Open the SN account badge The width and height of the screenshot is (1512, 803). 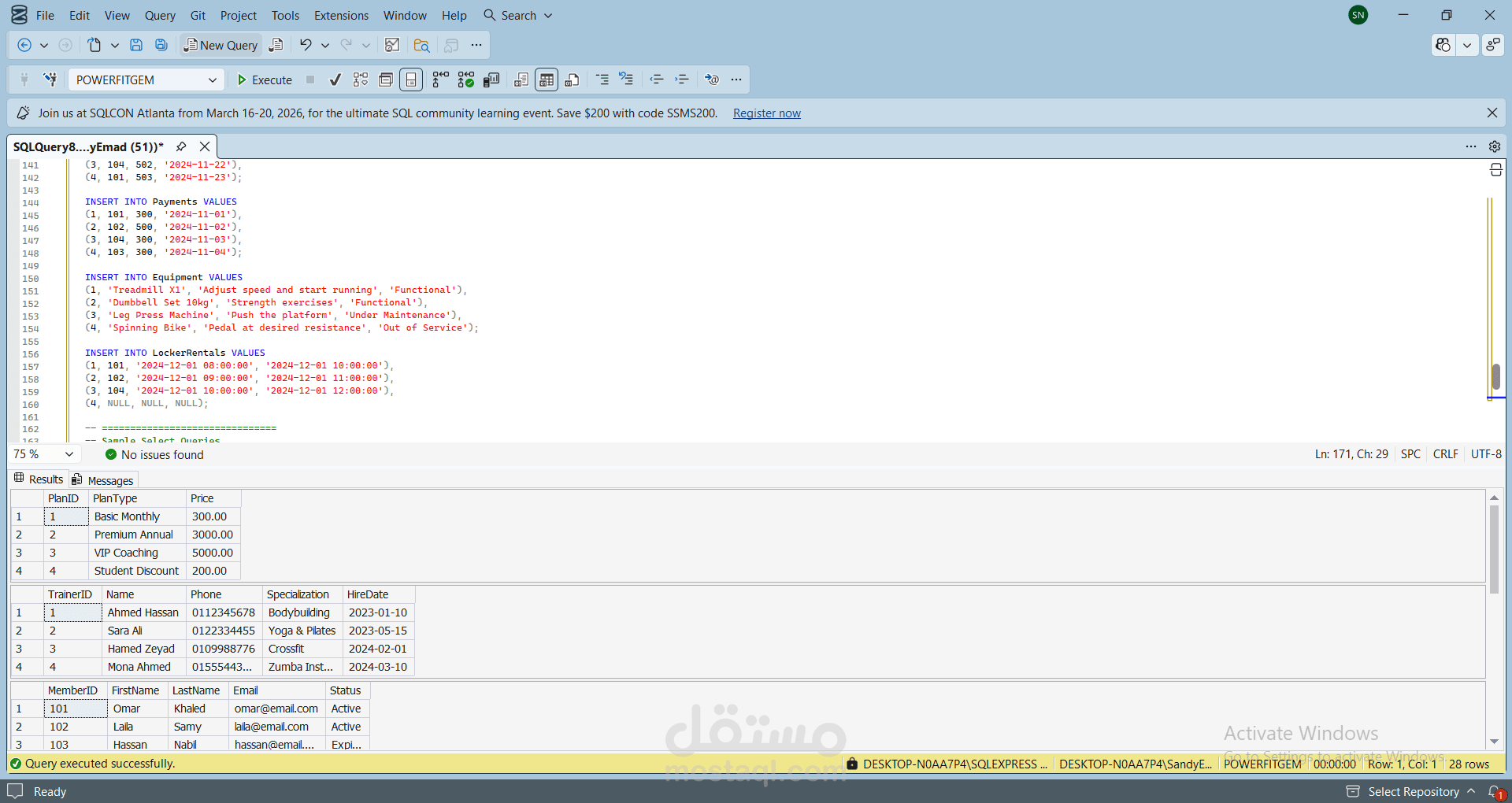click(1358, 15)
